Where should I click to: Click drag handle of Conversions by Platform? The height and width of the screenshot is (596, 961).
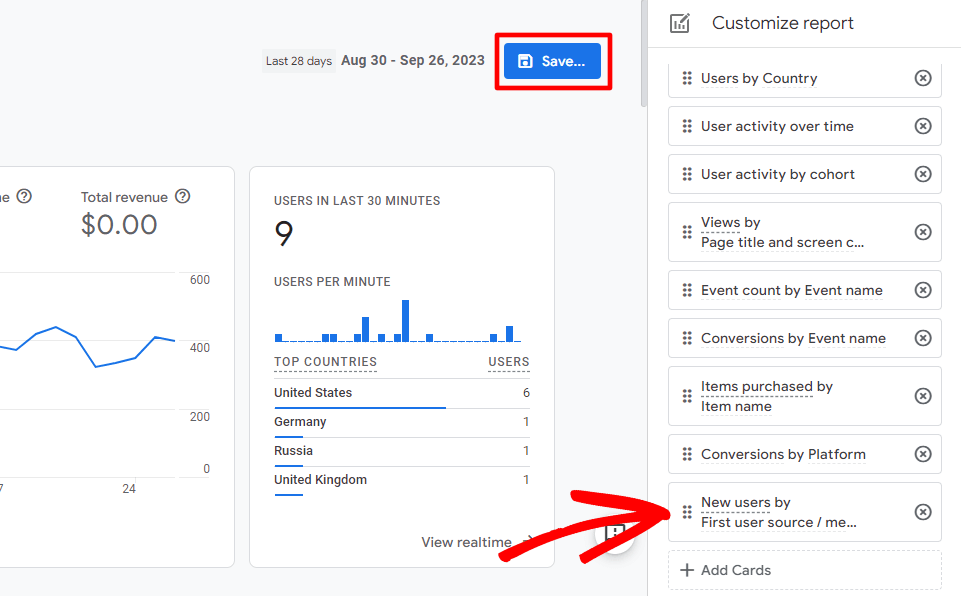(687, 454)
